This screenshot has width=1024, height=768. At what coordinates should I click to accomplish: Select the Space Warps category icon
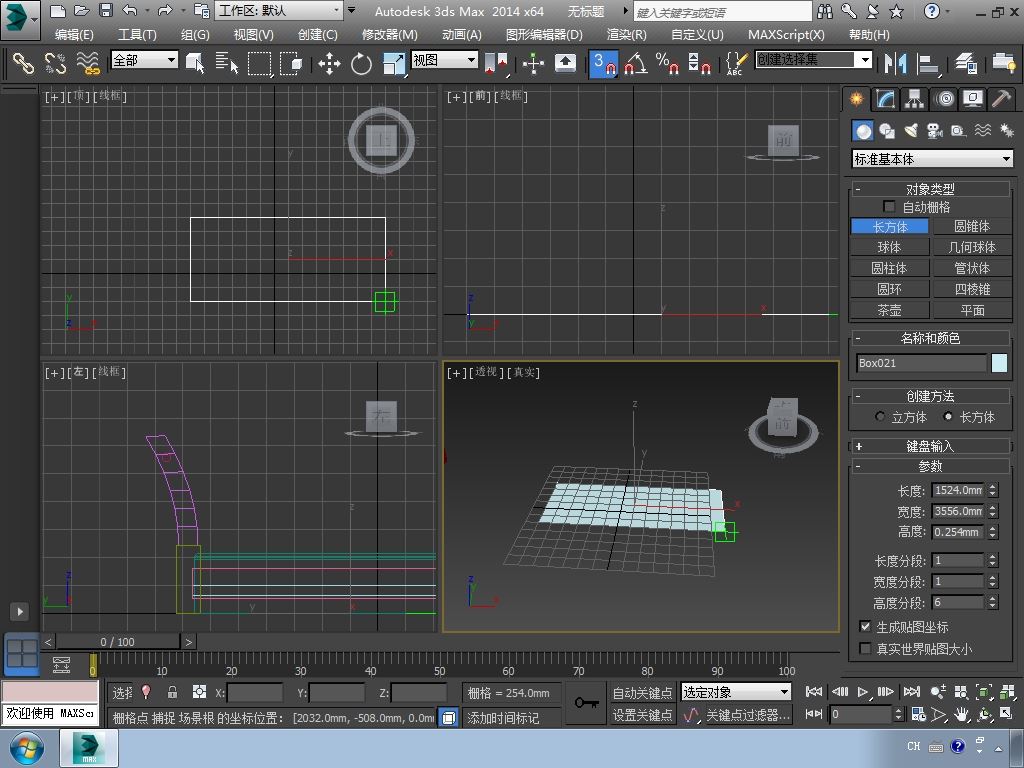point(983,131)
